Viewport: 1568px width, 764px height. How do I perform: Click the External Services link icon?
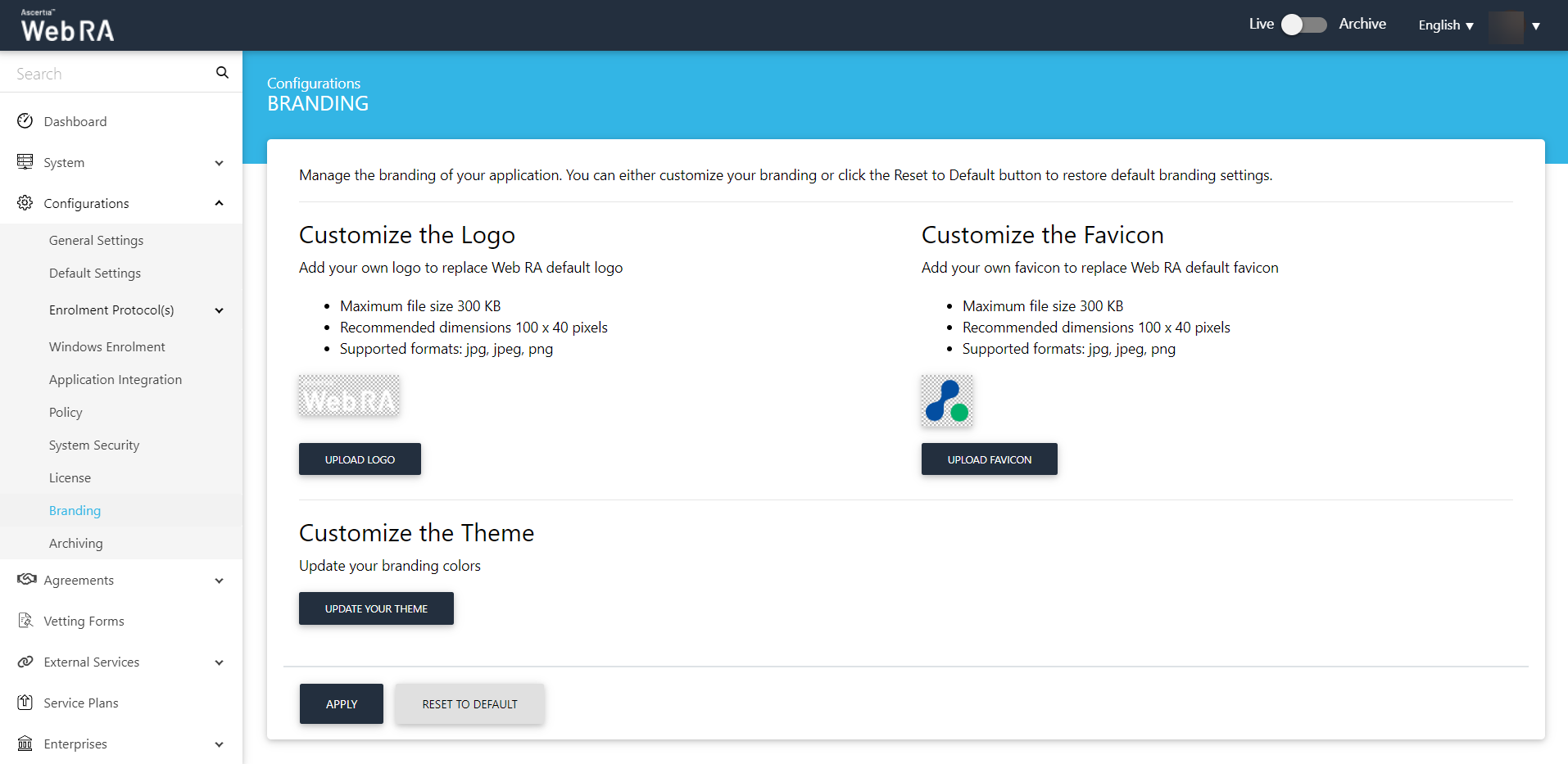(x=25, y=661)
